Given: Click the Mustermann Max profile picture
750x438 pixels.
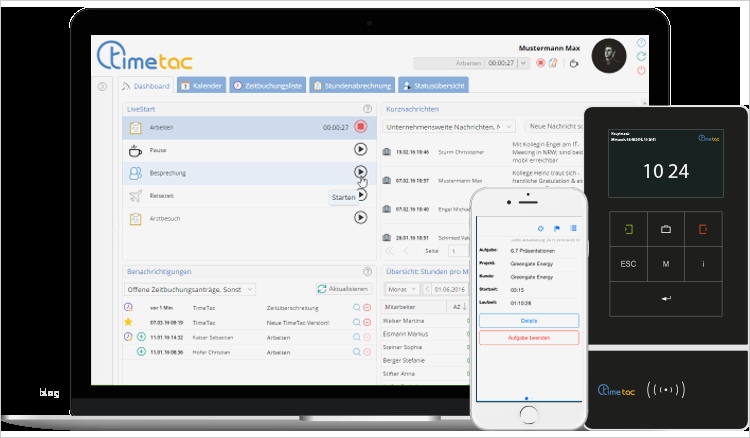Looking at the screenshot, I should tap(609, 56).
